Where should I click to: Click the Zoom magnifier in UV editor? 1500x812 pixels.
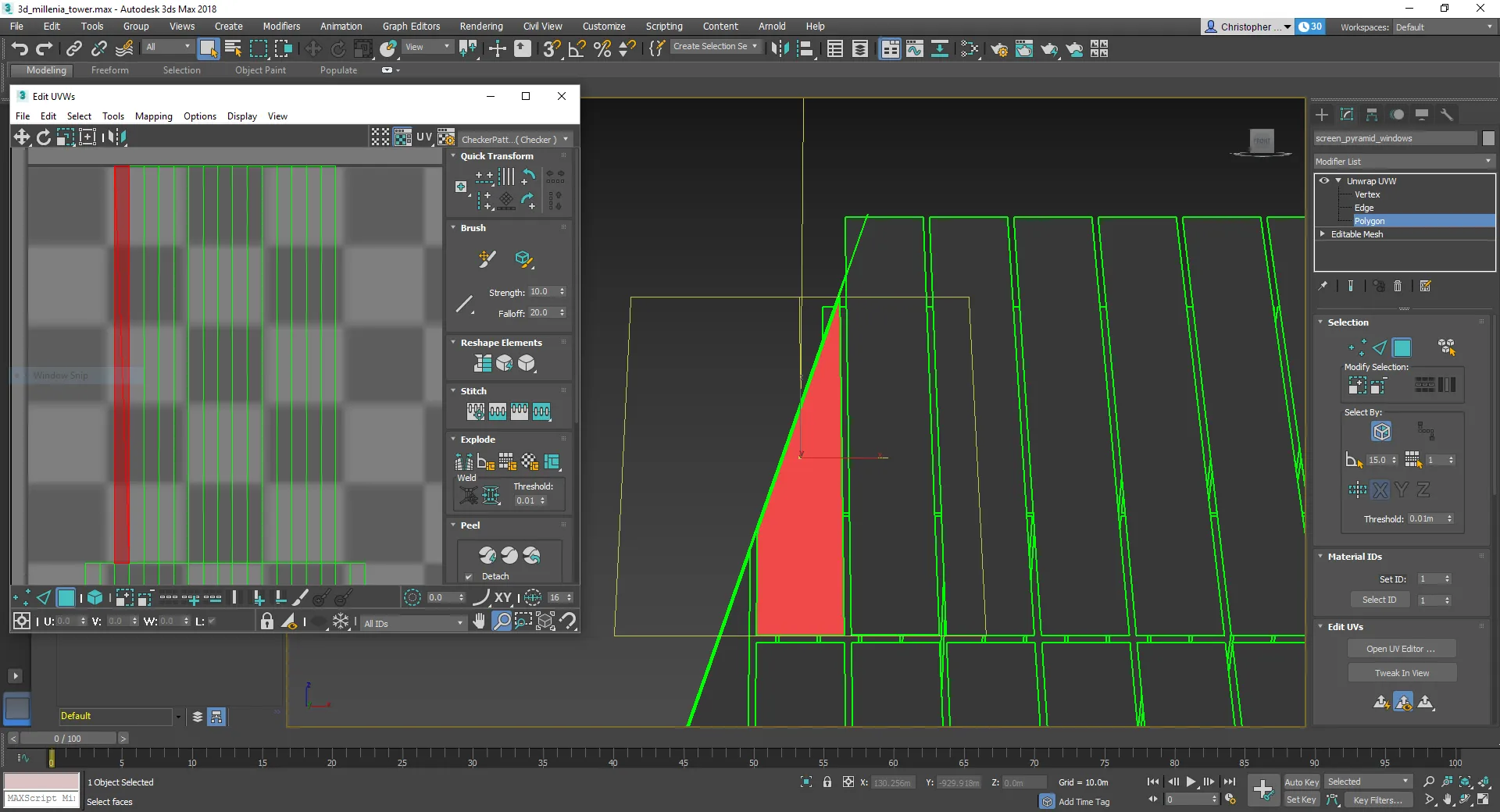tap(501, 621)
